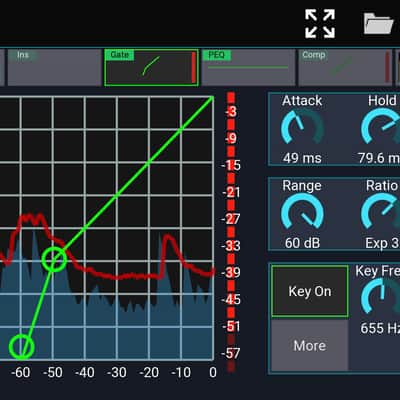
Task: Click the Attack label
Action: pos(302,101)
